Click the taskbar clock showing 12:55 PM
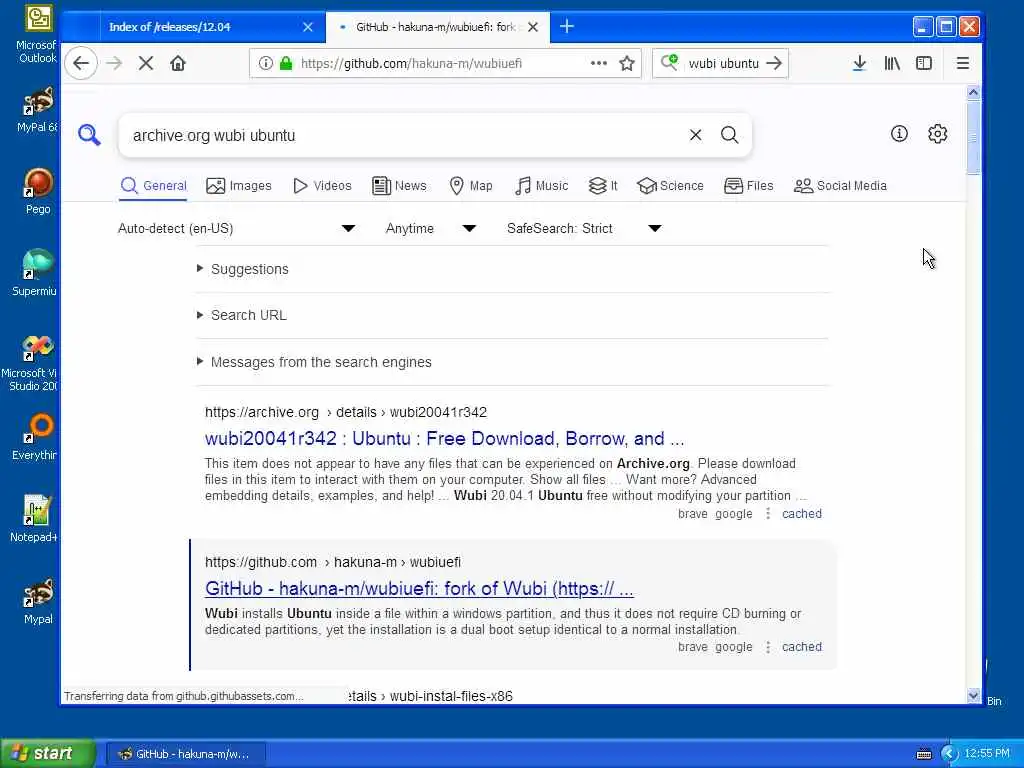The width and height of the screenshot is (1024, 768). [x=987, y=754]
